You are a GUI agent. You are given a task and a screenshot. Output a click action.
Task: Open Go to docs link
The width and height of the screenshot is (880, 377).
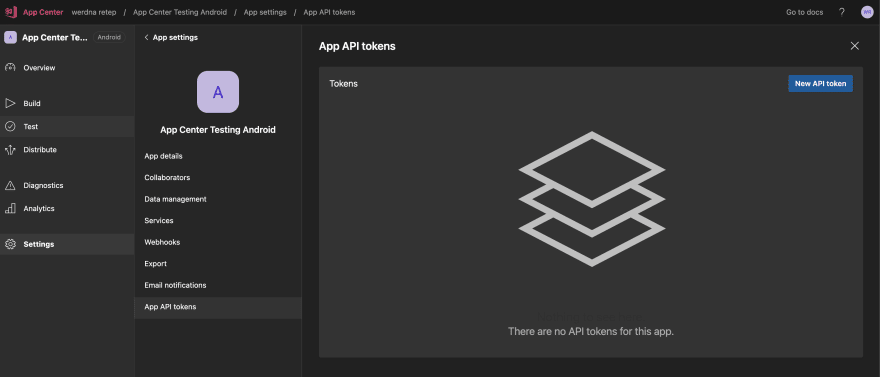804,12
